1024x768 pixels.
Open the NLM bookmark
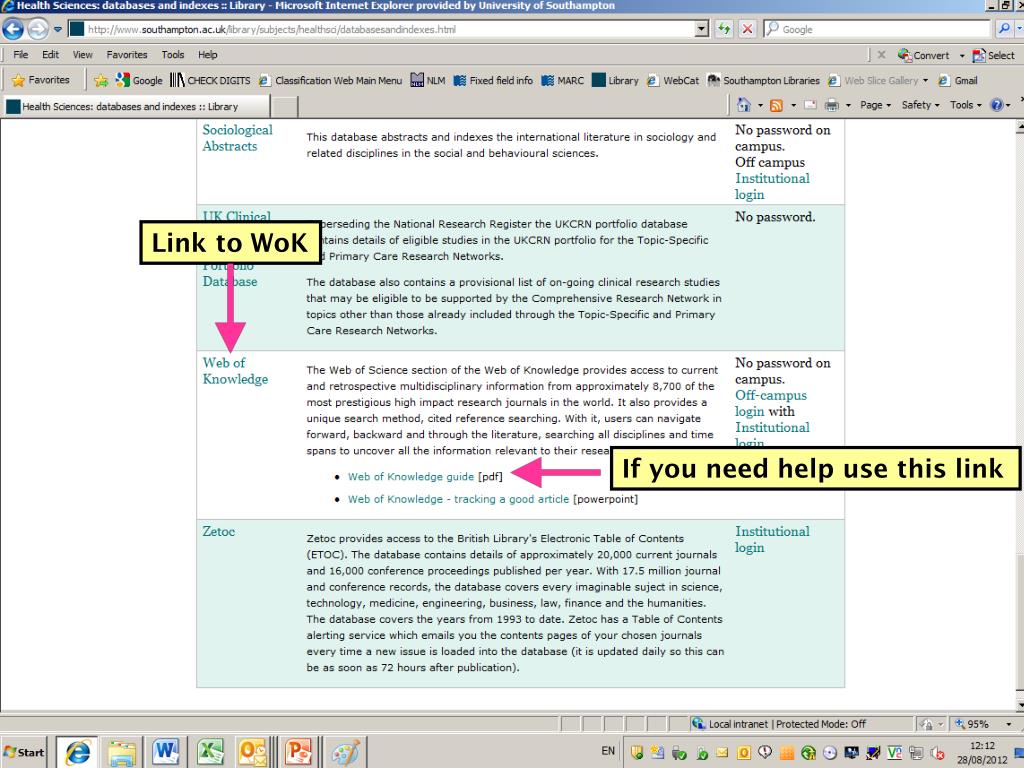pos(428,80)
